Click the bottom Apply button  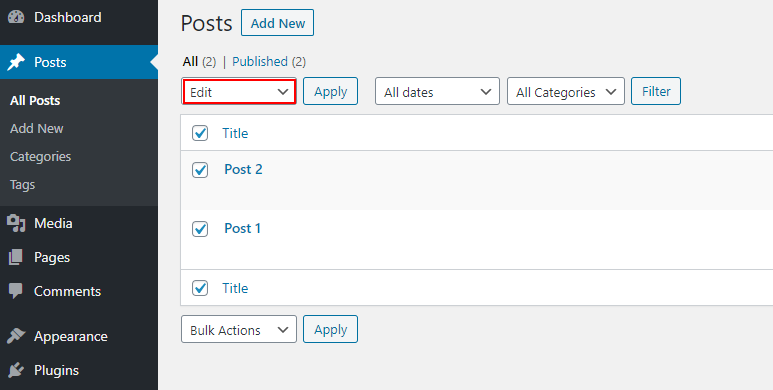(x=330, y=329)
